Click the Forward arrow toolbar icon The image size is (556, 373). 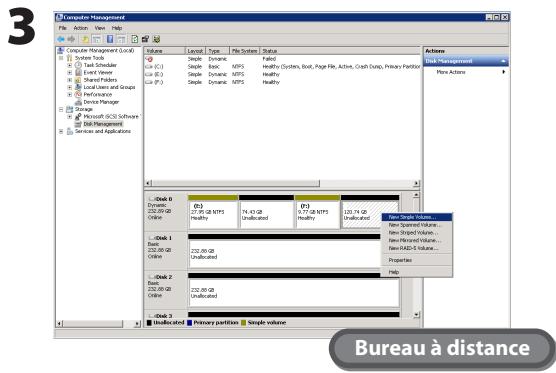pos(71,39)
